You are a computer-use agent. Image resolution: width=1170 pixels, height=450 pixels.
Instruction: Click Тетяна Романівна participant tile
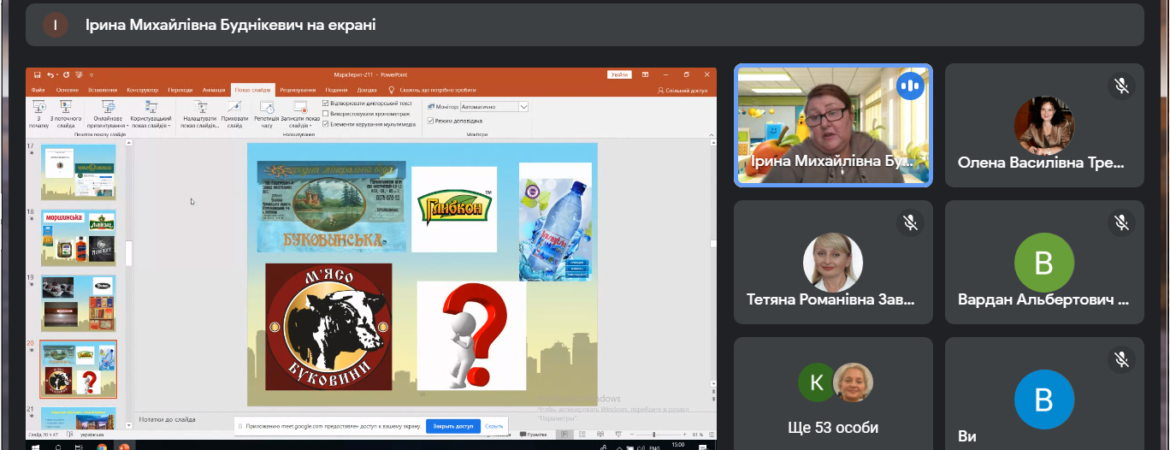[x=833, y=262]
